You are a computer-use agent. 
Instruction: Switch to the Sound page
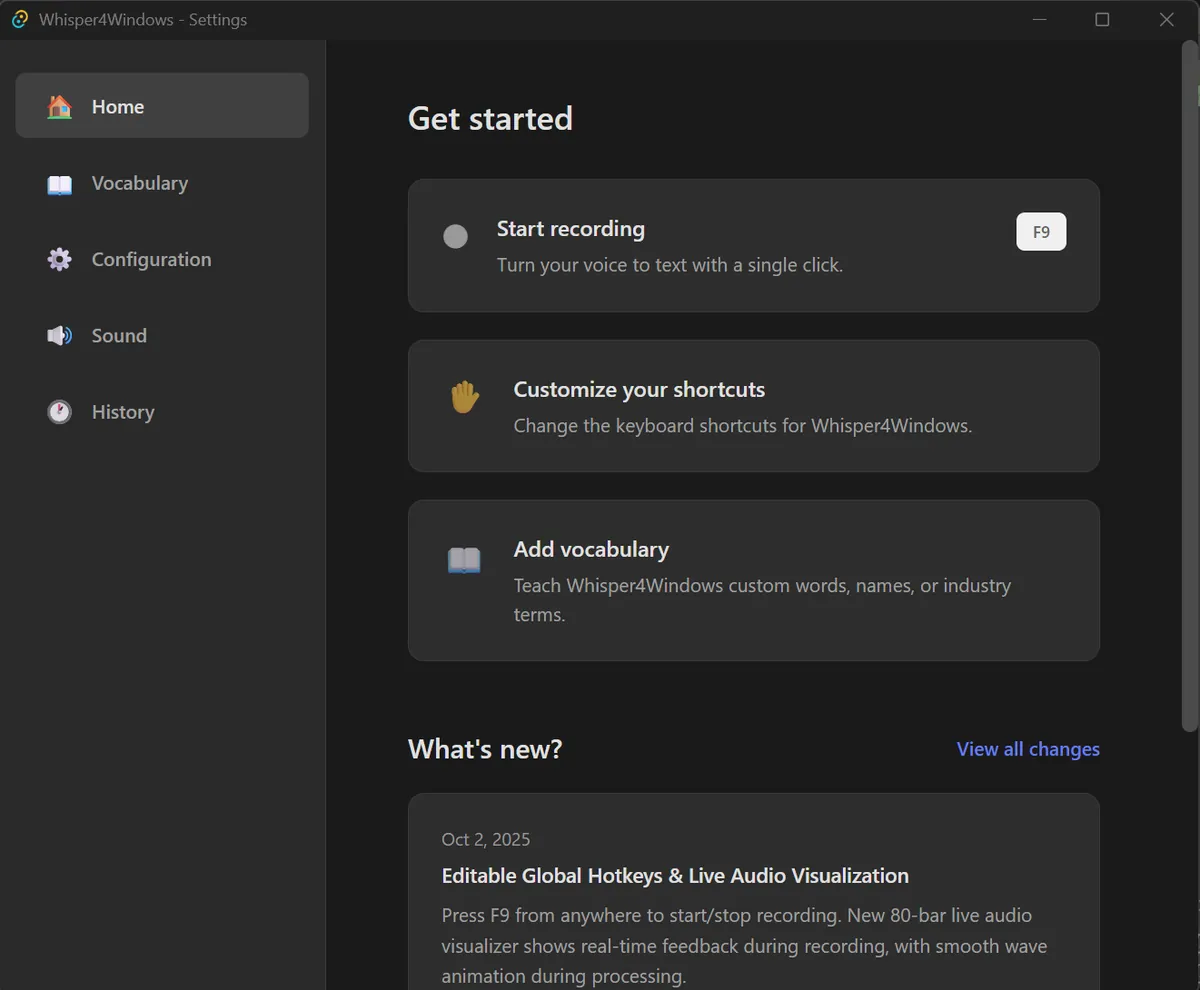(162, 335)
